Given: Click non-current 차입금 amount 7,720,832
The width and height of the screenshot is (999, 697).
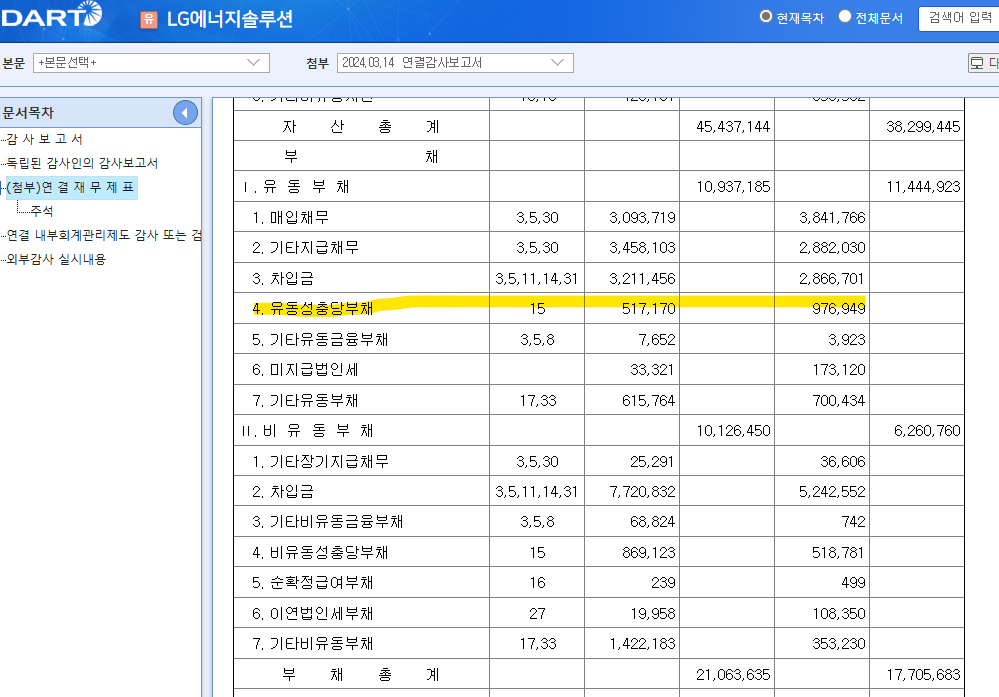Looking at the screenshot, I should tap(642, 492).
